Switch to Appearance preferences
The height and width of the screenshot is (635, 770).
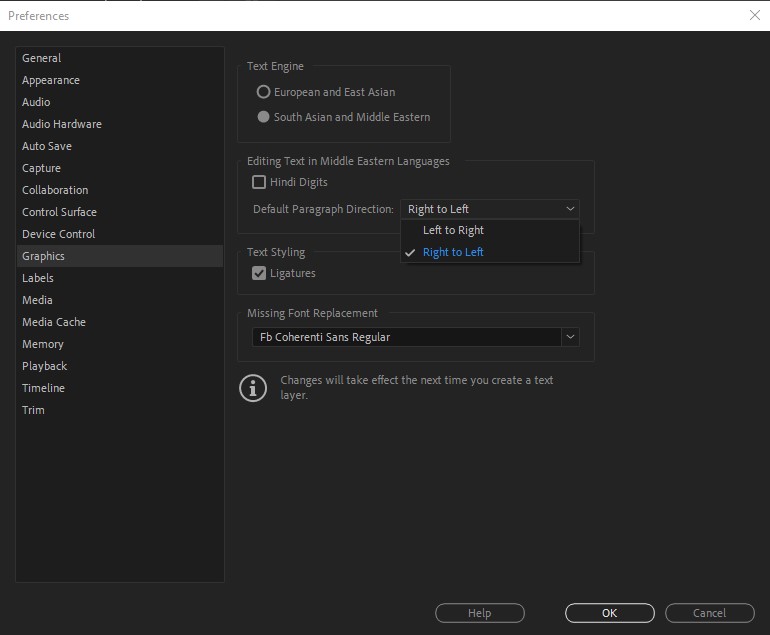[51, 80]
